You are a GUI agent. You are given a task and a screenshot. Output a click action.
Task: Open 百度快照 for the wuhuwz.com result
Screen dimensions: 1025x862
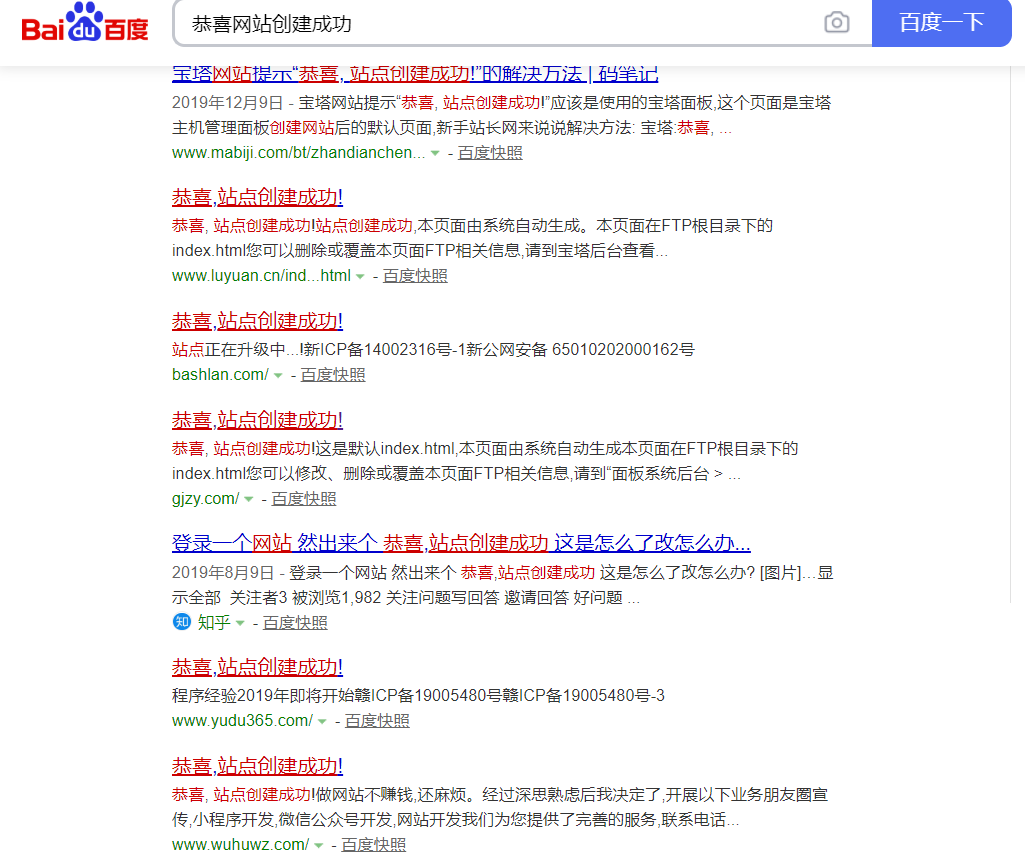373,844
